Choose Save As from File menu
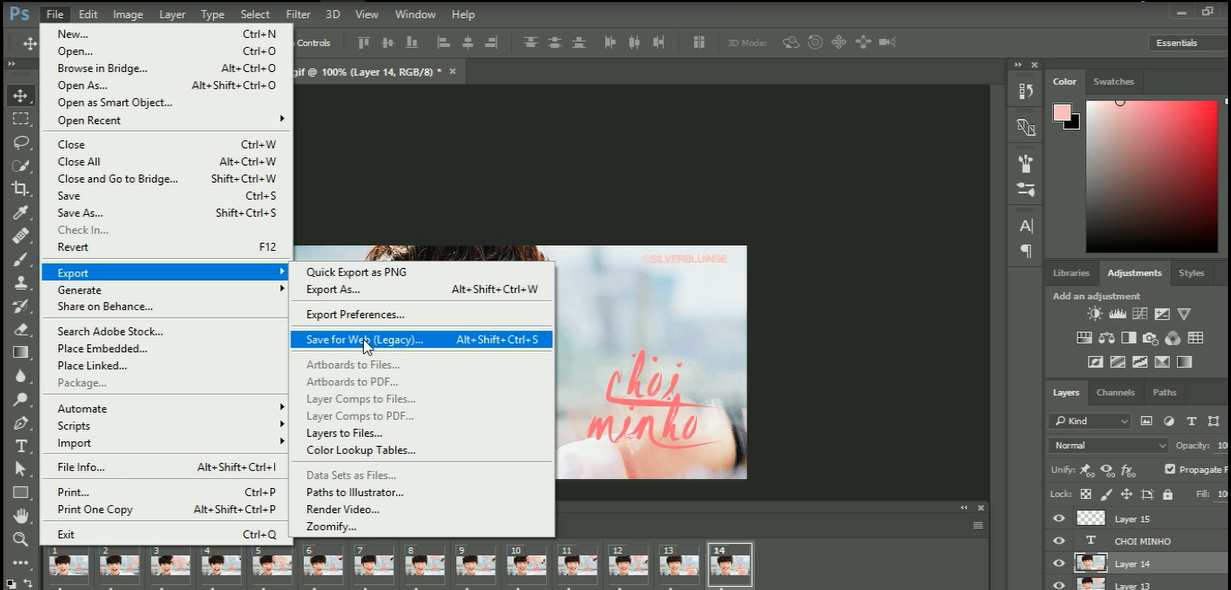Screen dimensions: 1231x590 [x=166, y=213]
